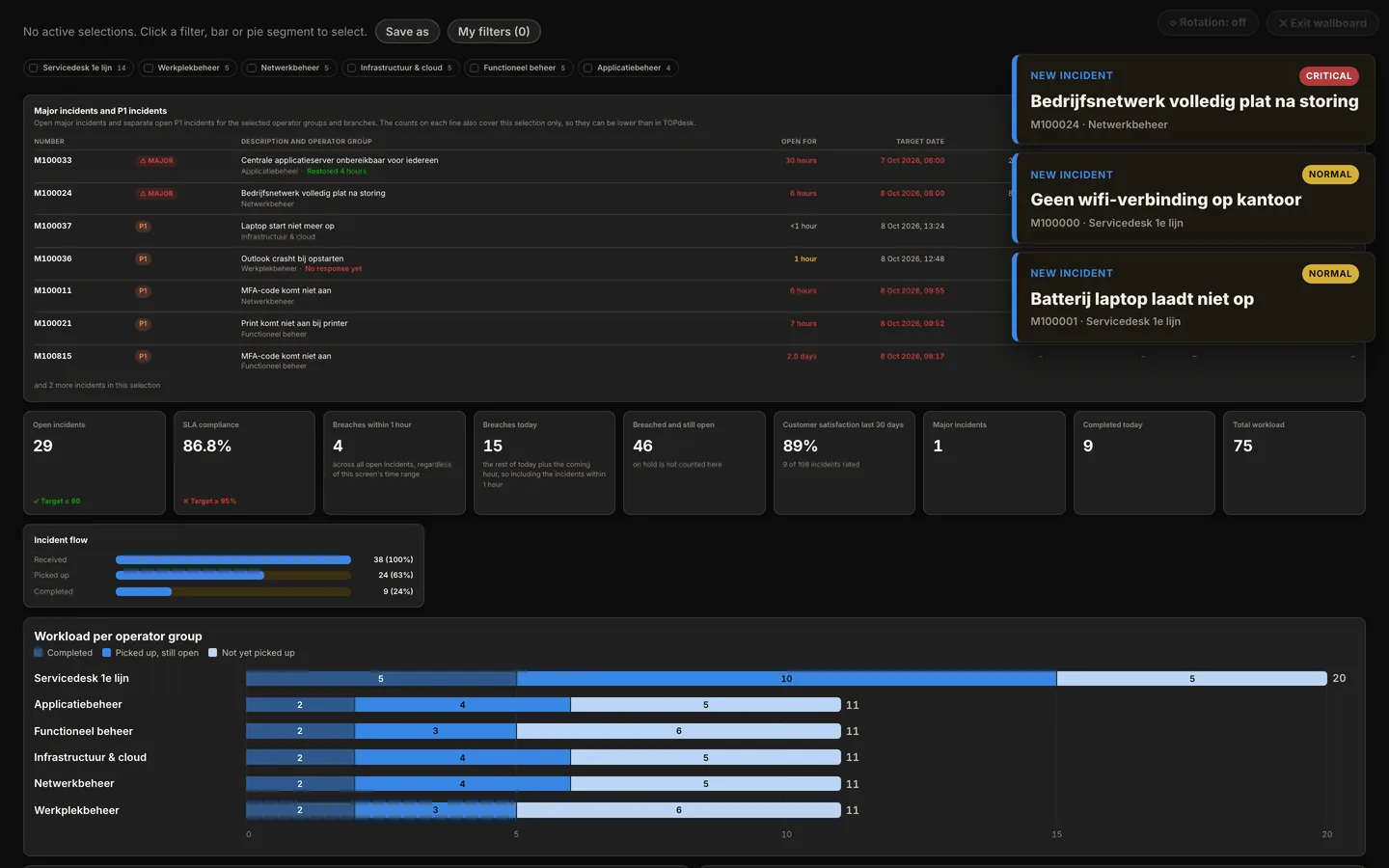Image resolution: width=1389 pixels, height=868 pixels.
Task: Select Servicedesk 1e lijn's picked-up segment showing 10
Action: point(787,679)
